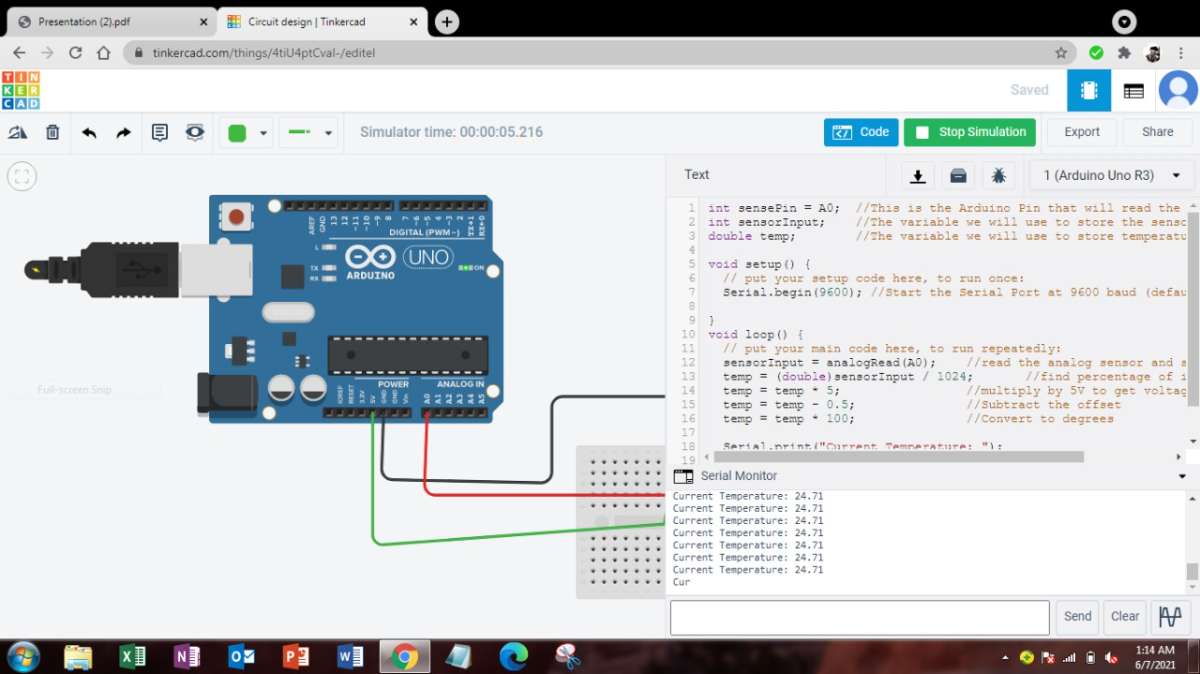The width and height of the screenshot is (1200, 674).
Task: Open the notes tool
Action: coord(160,132)
